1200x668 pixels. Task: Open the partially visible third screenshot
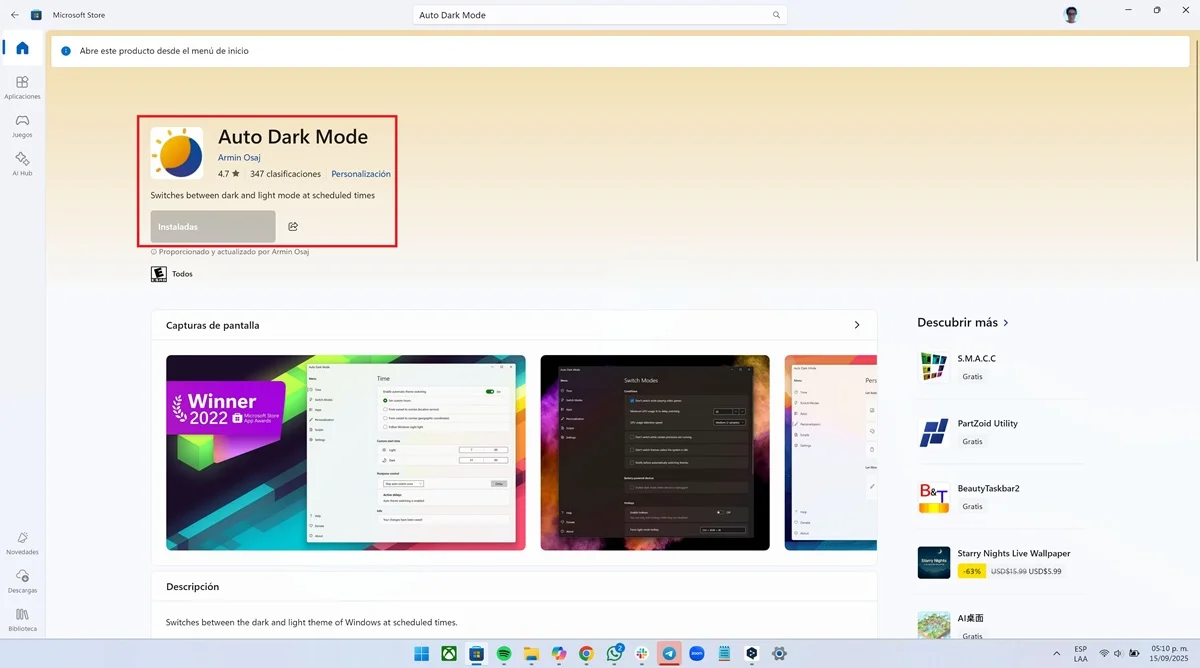(x=831, y=452)
